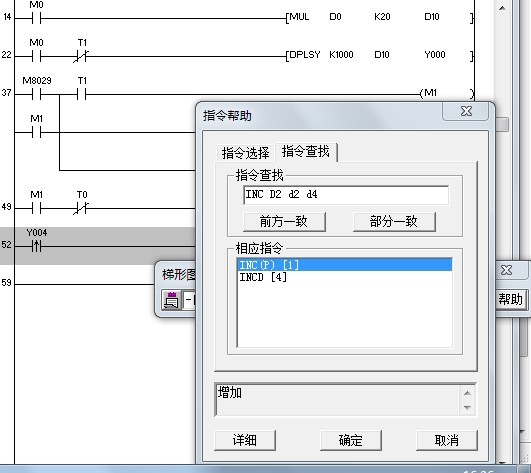Close the 指令帮助 dialog
The width and height of the screenshot is (531, 473).
point(466,111)
